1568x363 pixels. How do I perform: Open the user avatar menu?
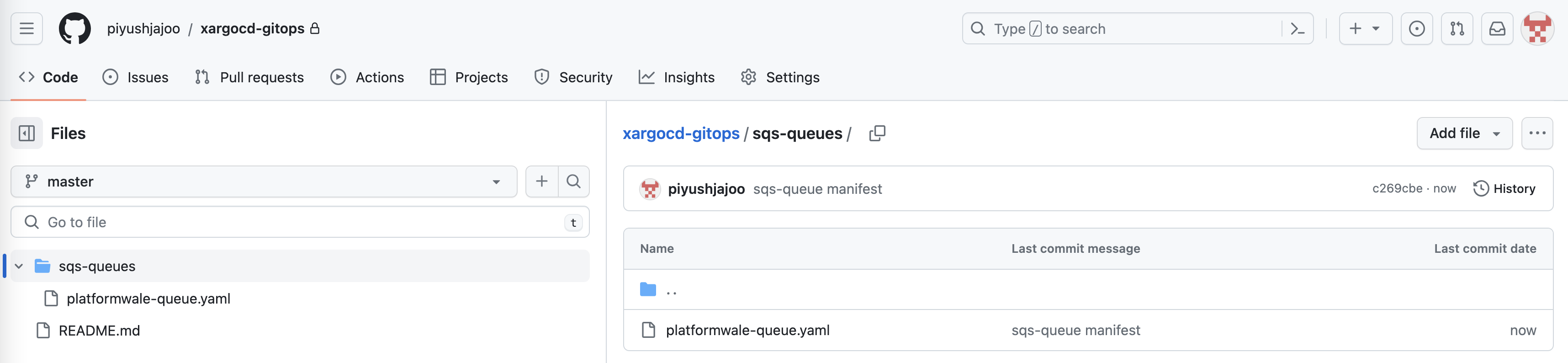tap(1537, 29)
